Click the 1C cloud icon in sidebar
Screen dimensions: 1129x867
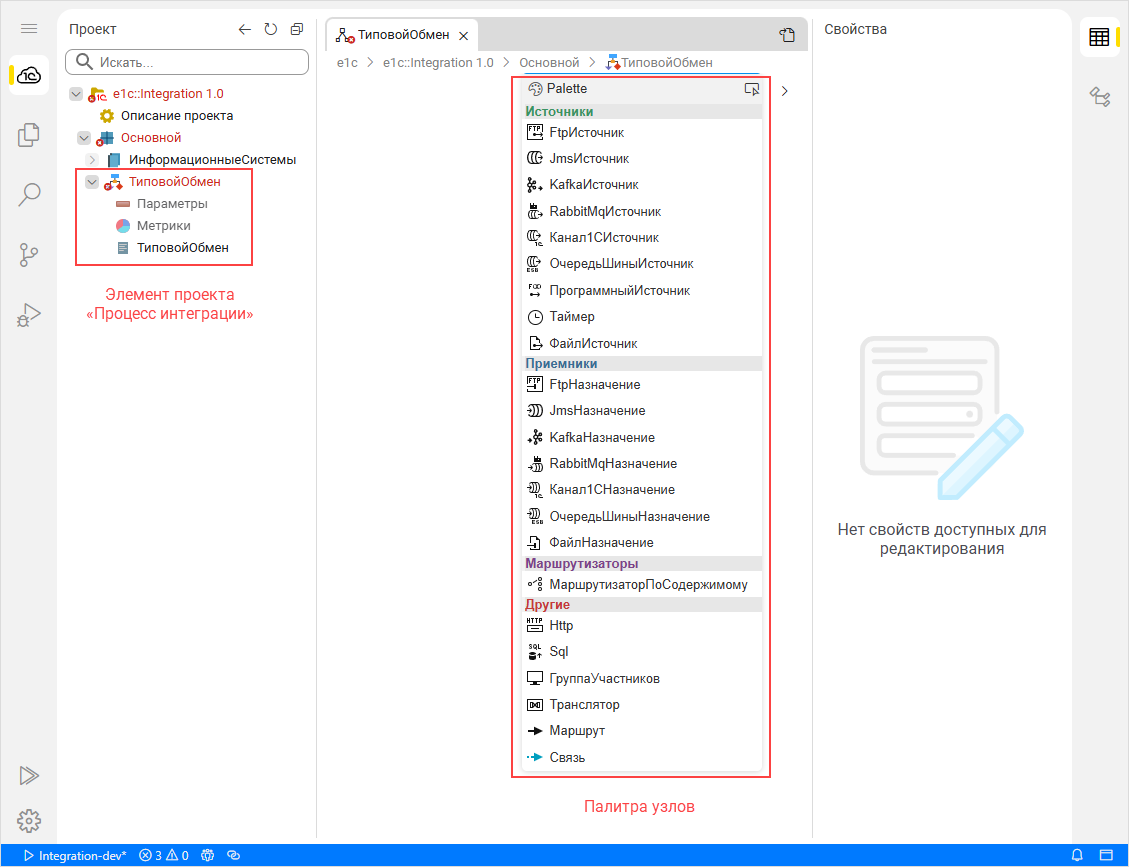click(x=29, y=76)
